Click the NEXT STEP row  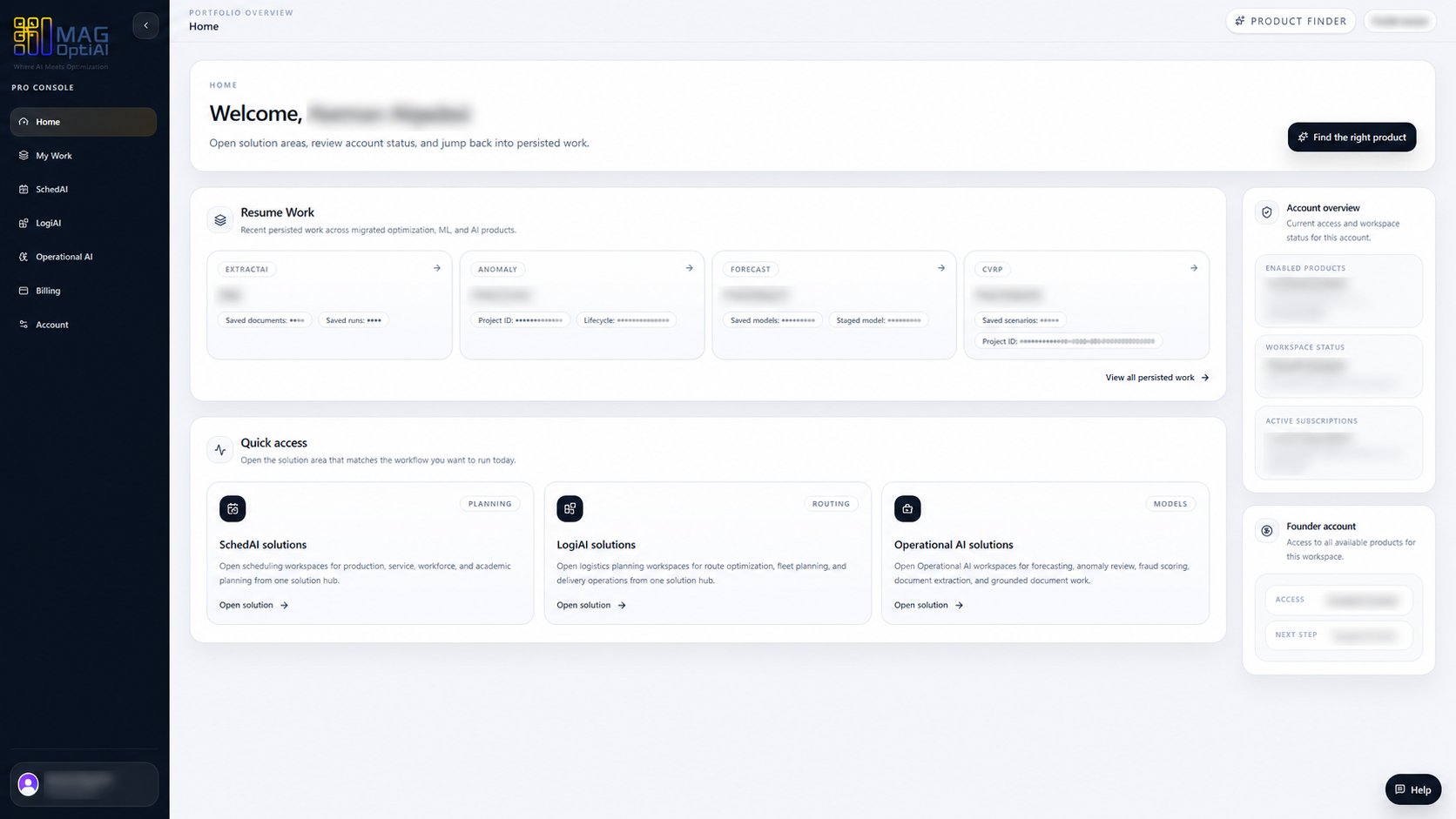tap(1338, 635)
